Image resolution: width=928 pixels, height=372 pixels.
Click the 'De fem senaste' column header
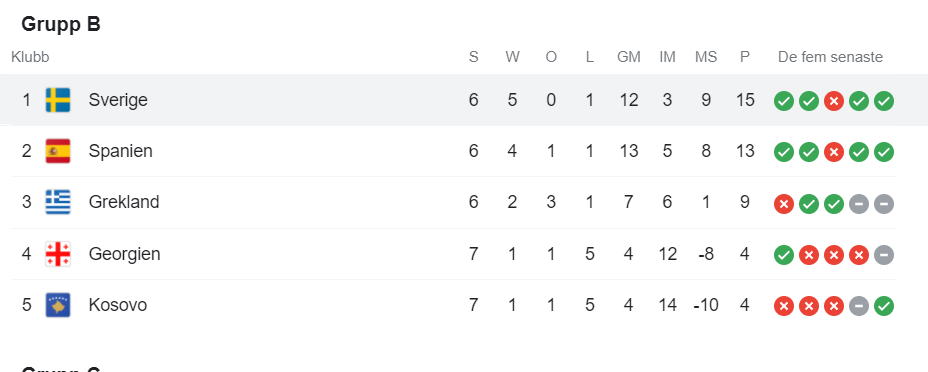(x=830, y=57)
